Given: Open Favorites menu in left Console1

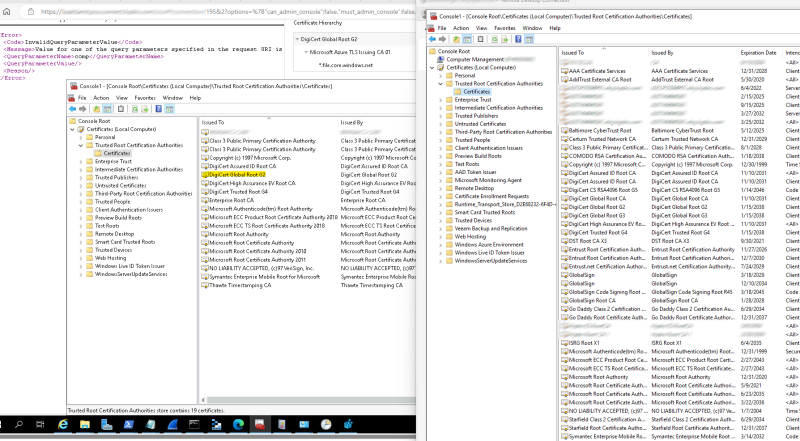Looking at the screenshot, I should 145,98.
